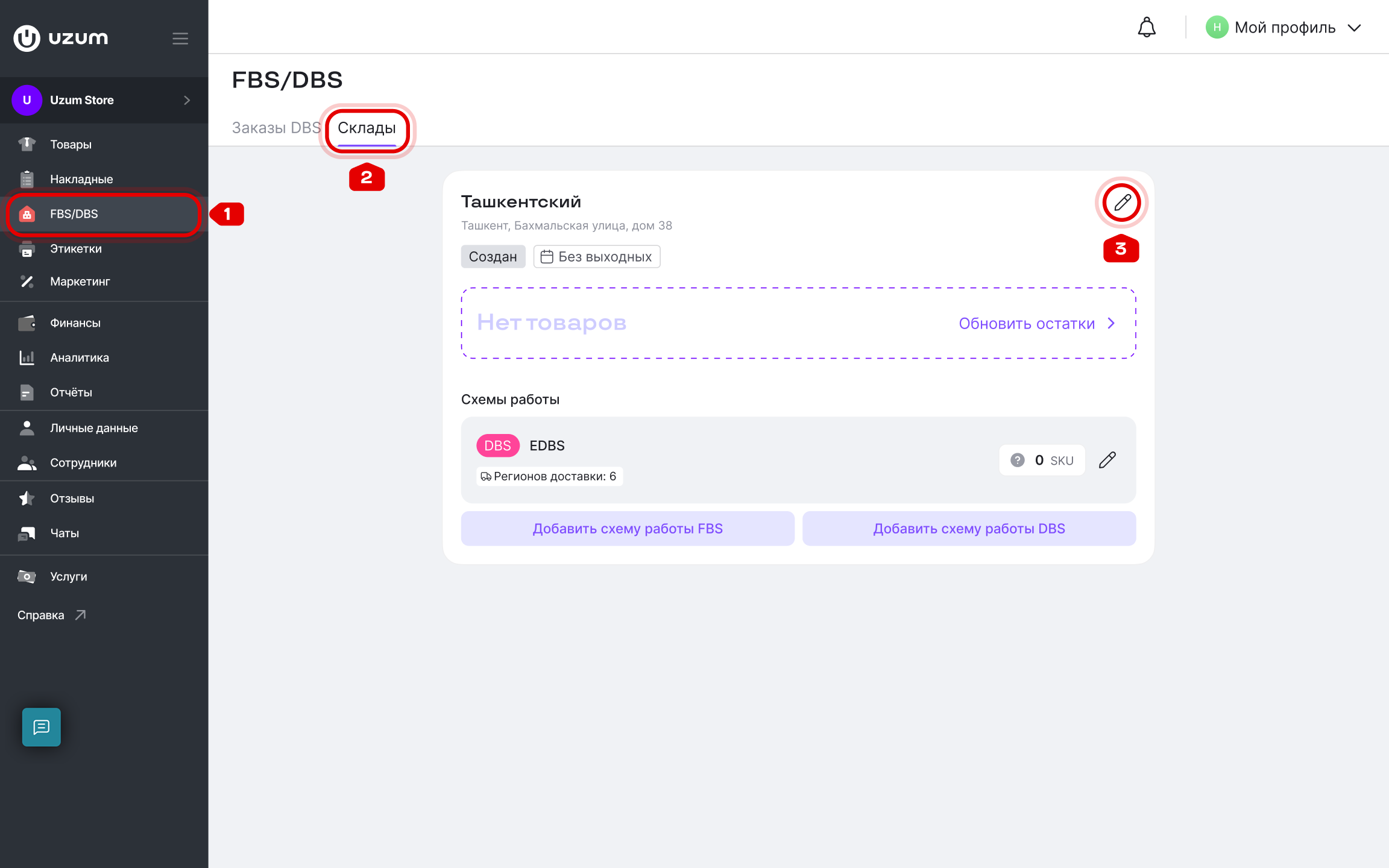1389x868 pixels.
Task: Open Чаты page
Action: 104,533
